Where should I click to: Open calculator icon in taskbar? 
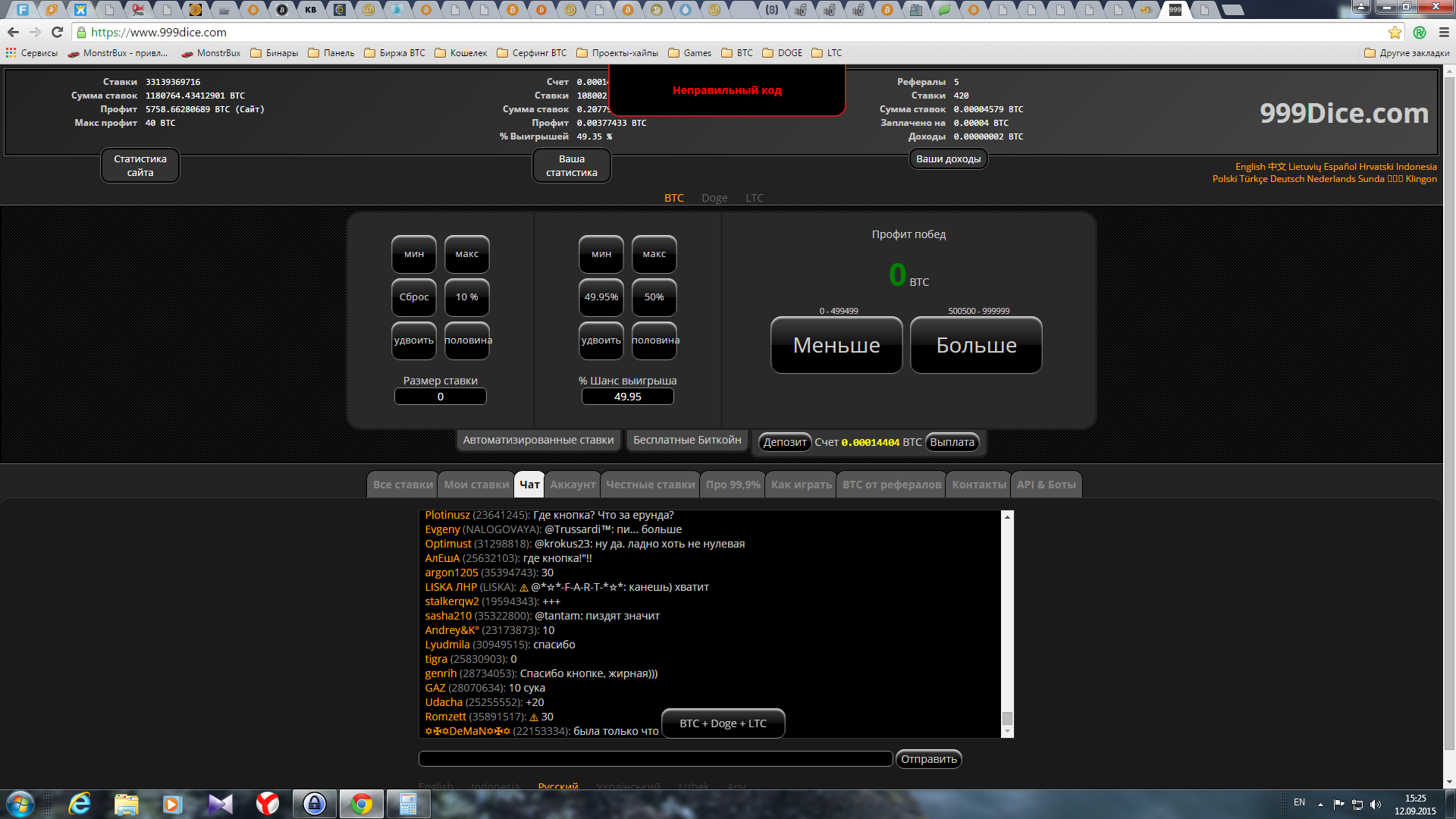click(x=408, y=803)
